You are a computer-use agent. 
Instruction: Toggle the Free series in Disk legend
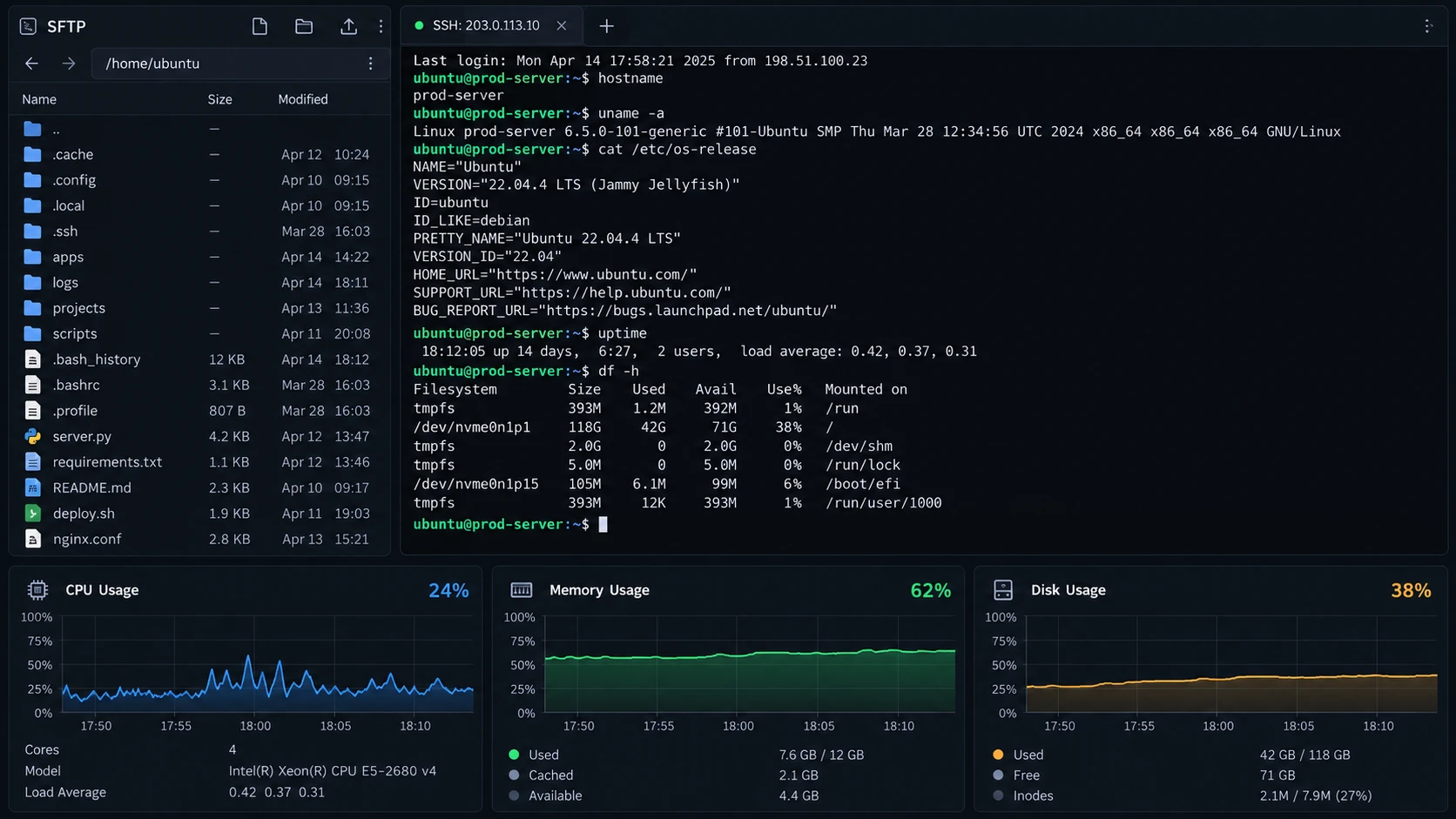pos(1016,775)
